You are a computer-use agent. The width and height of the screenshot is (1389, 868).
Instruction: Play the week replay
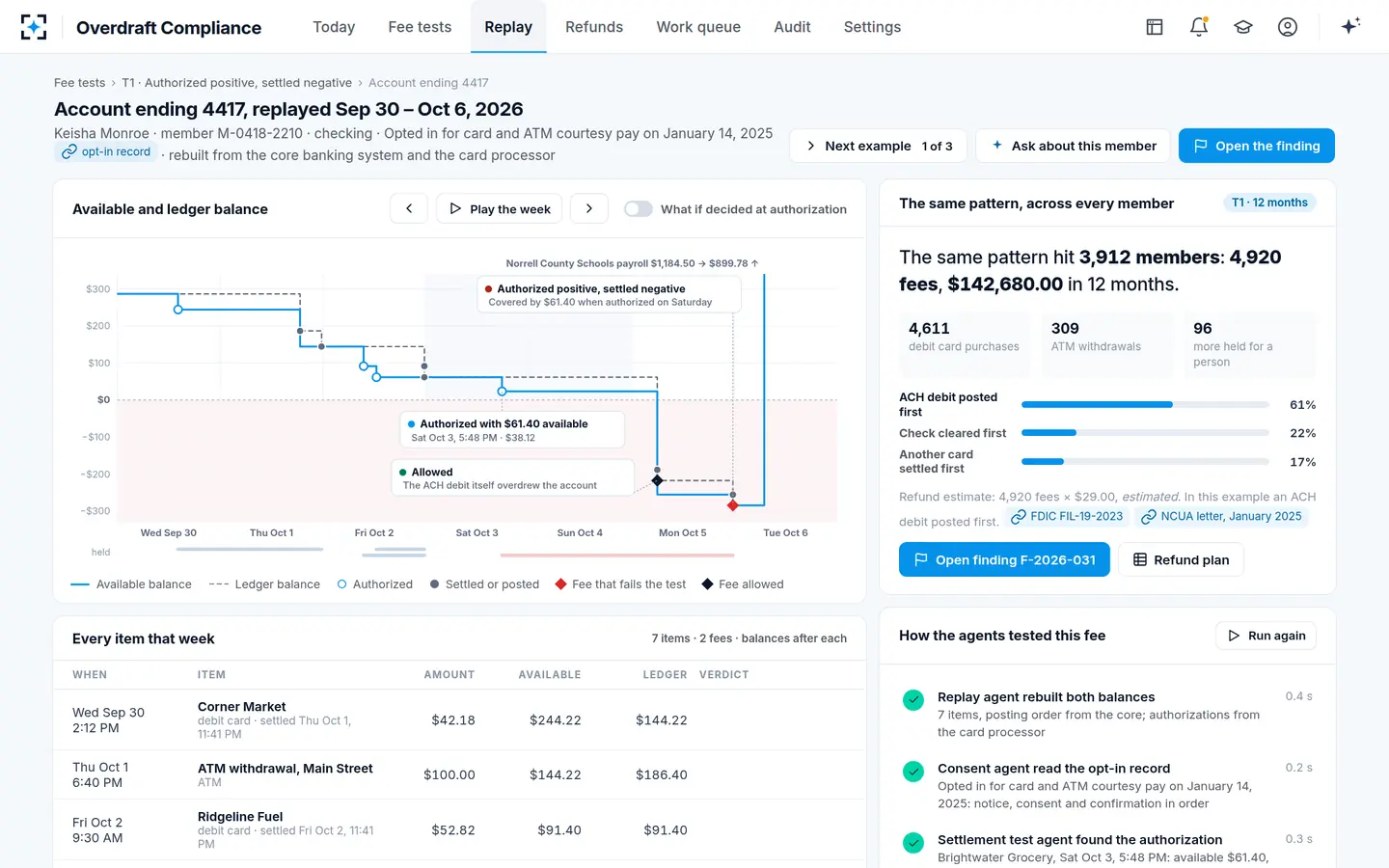point(500,208)
